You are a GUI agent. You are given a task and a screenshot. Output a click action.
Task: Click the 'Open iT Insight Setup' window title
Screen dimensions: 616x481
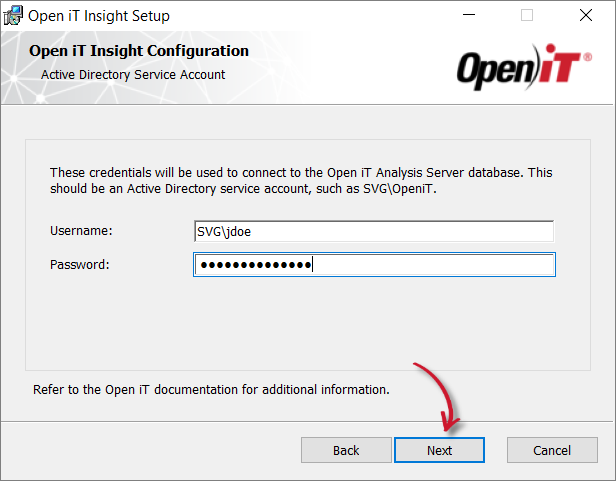pos(99,16)
